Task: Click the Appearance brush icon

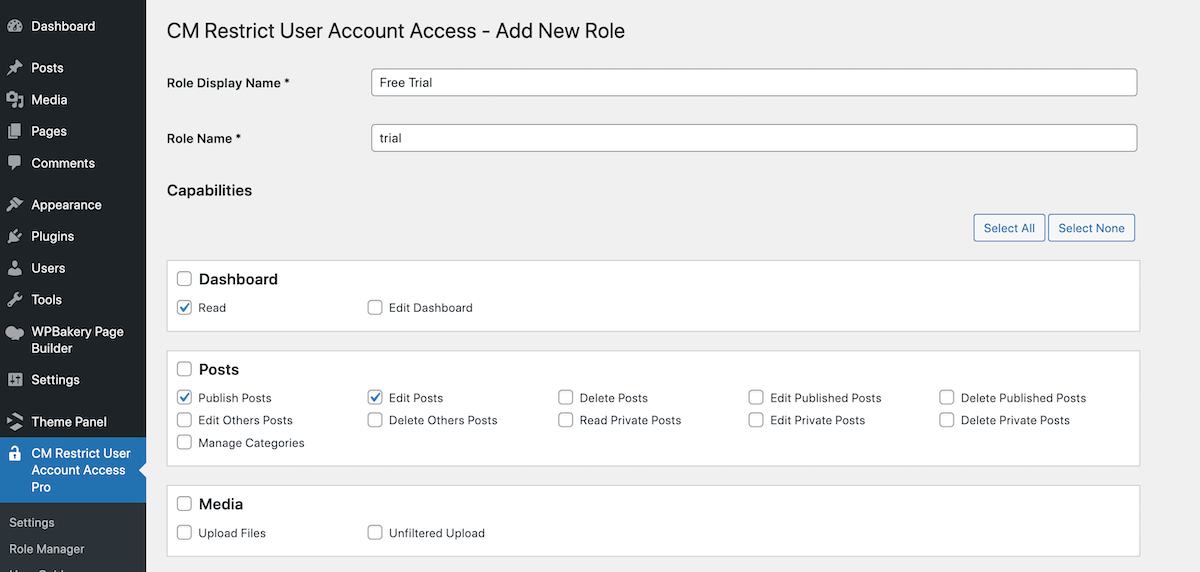Action: pos(14,205)
